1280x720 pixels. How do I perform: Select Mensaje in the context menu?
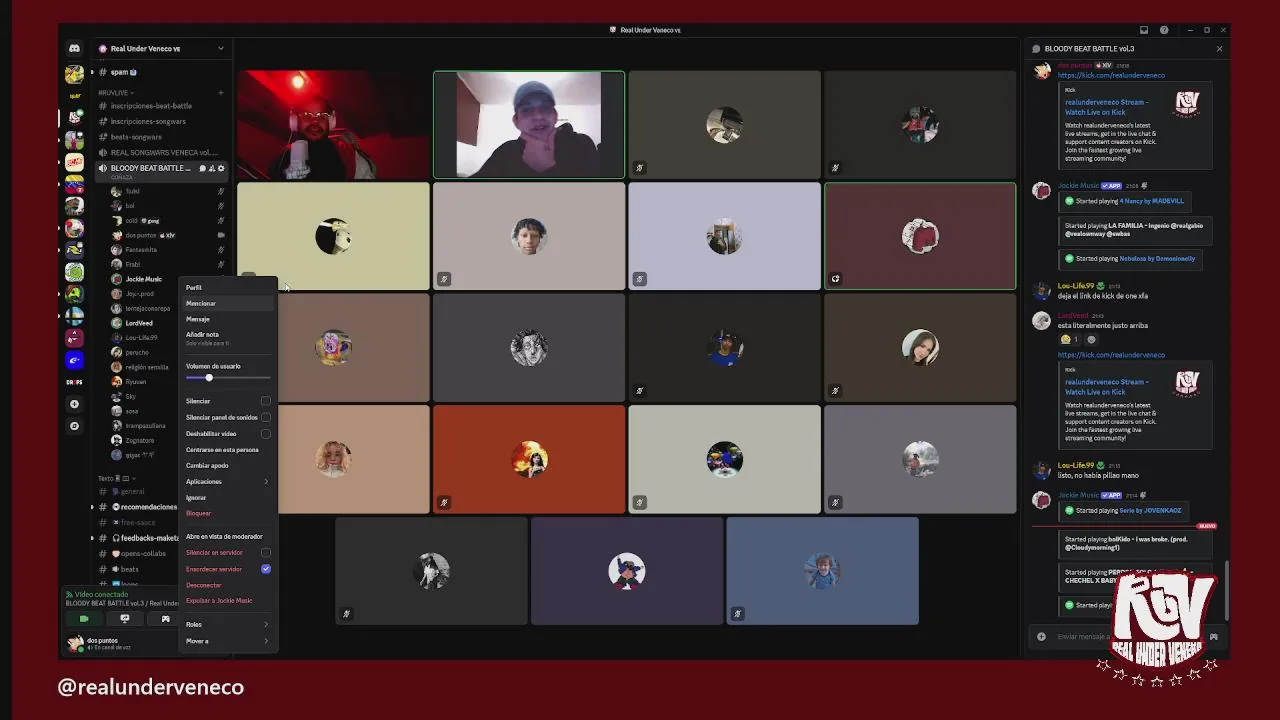click(227, 319)
